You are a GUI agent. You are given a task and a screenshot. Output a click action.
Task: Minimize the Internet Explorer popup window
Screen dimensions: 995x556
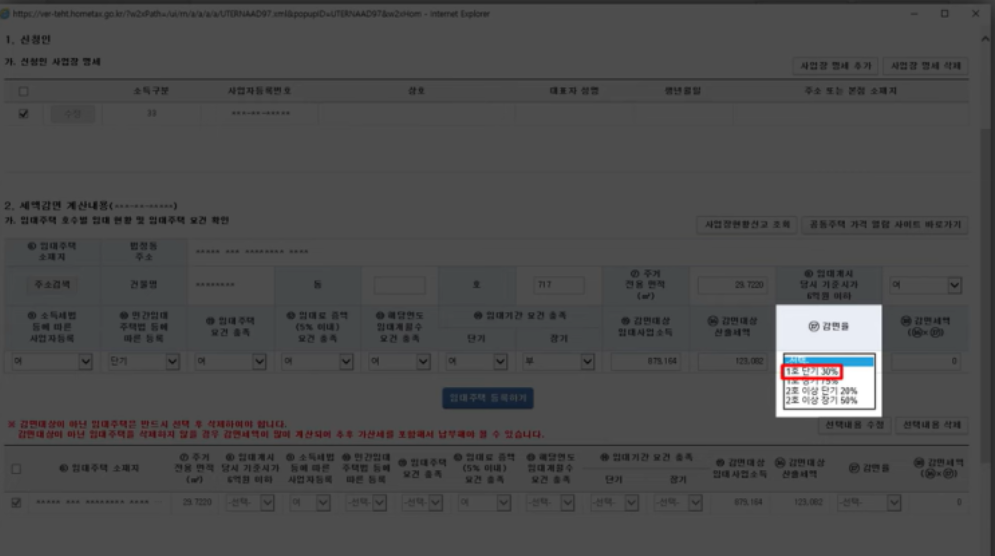(914, 13)
